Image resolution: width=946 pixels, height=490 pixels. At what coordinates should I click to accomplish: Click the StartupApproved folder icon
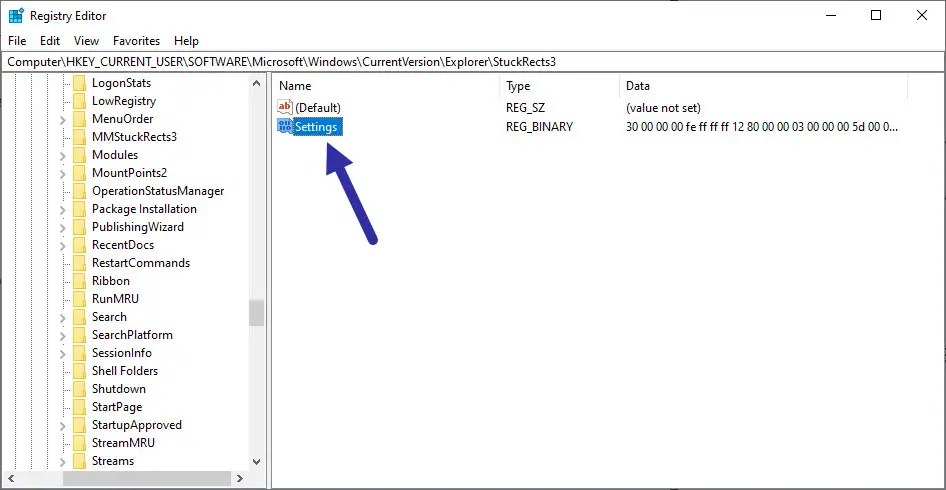click(x=79, y=425)
